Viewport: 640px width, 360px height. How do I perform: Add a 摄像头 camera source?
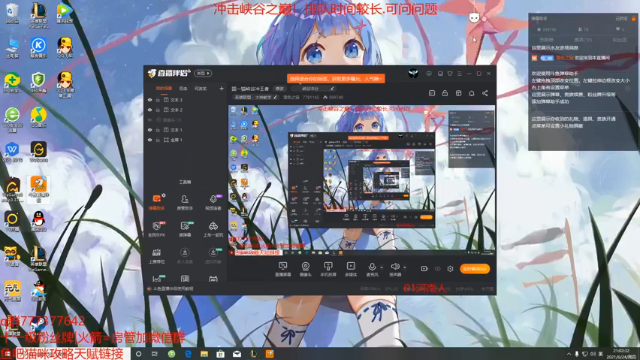point(305,269)
